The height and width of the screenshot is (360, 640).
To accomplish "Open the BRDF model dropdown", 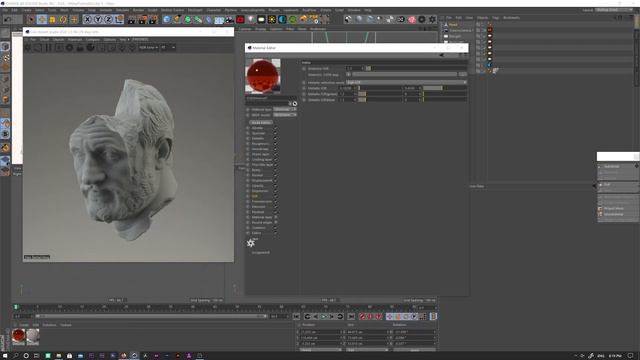I will 285,115.
